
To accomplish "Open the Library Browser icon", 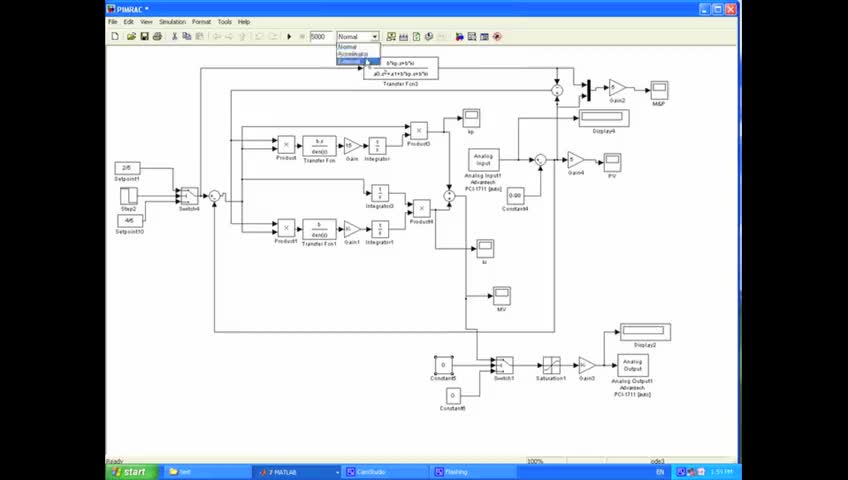I will click(459, 36).
